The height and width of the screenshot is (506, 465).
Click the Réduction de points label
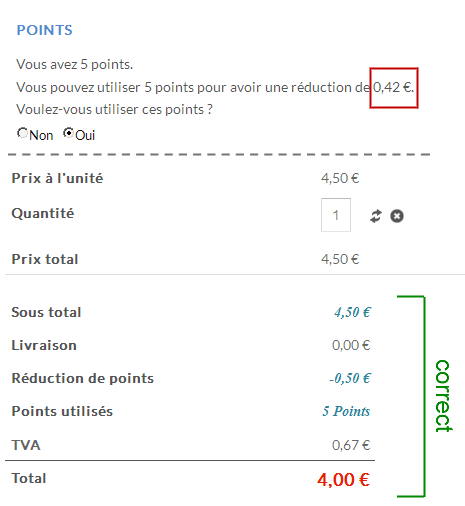(83, 378)
